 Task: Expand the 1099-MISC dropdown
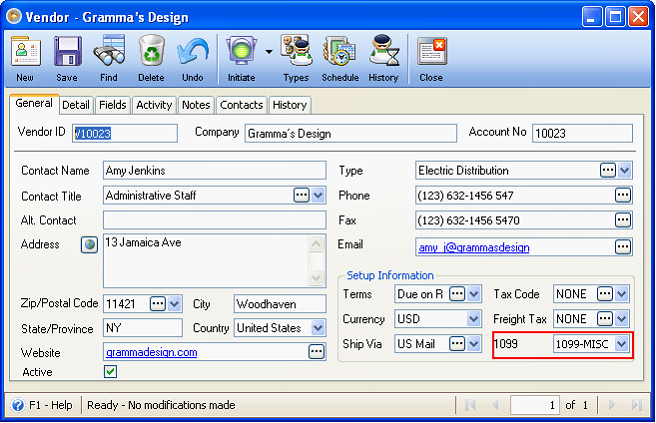click(x=621, y=344)
